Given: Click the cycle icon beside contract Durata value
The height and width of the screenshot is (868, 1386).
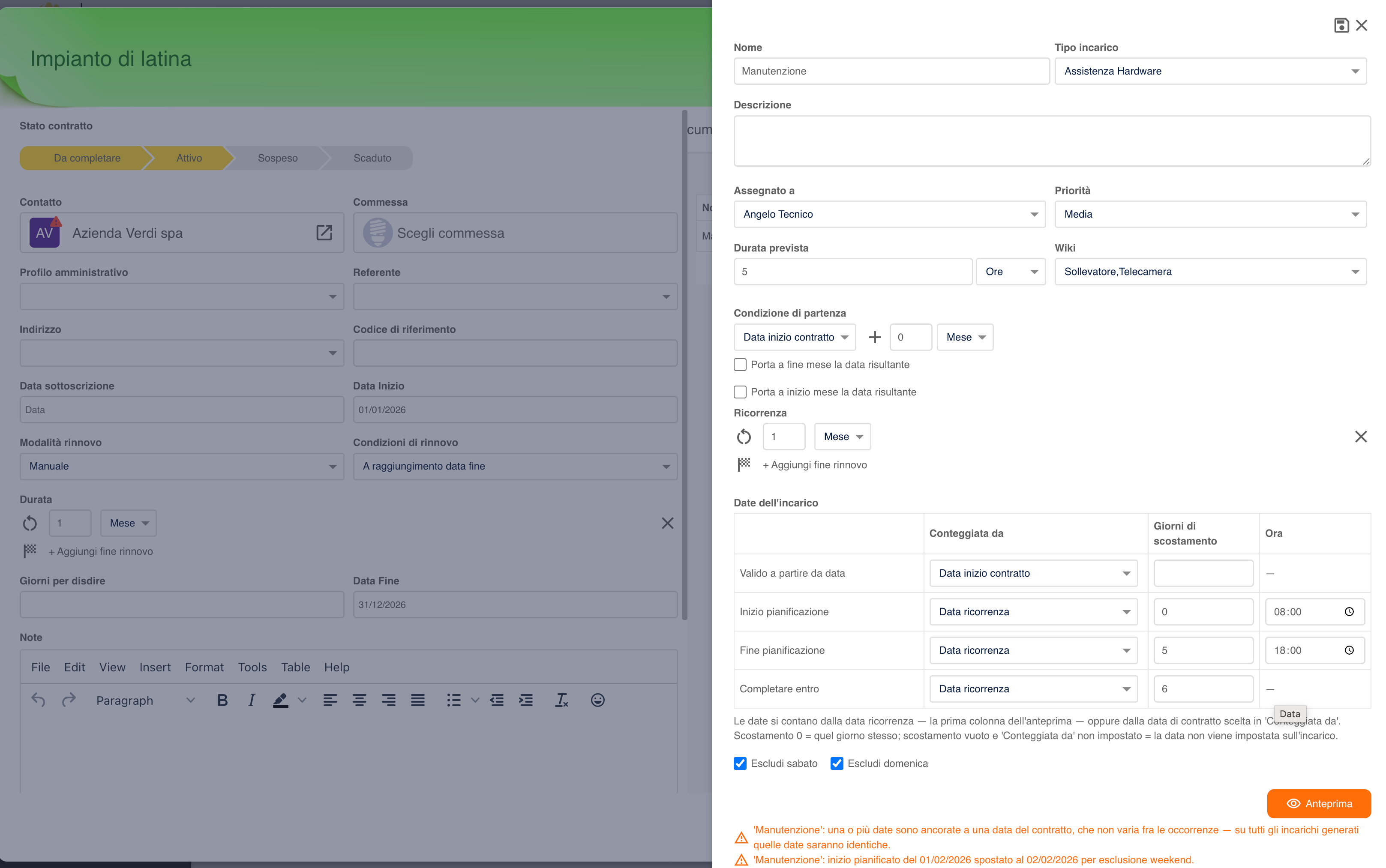Looking at the screenshot, I should point(30,524).
